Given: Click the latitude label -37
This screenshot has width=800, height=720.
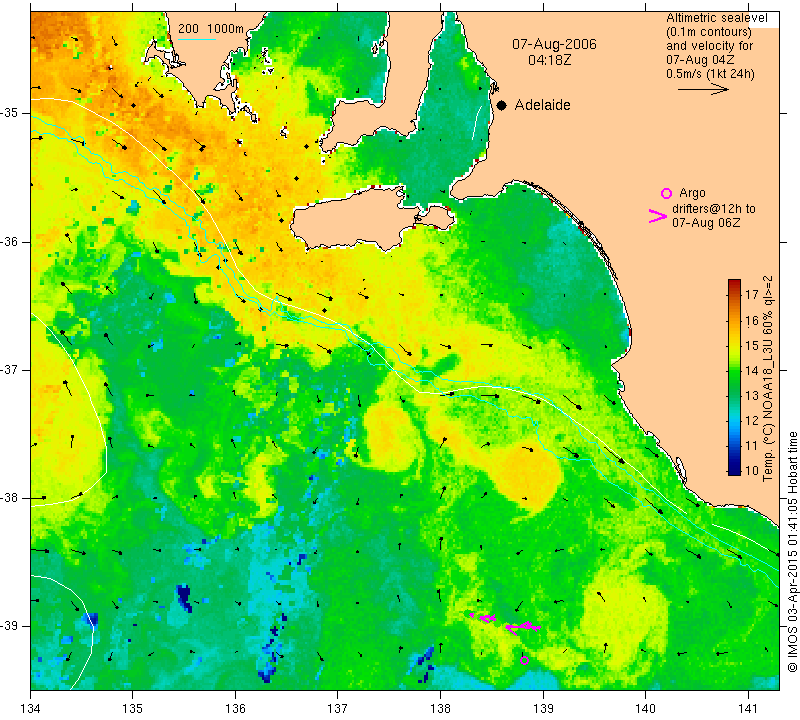Looking at the screenshot, I should [x=10, y=369].
